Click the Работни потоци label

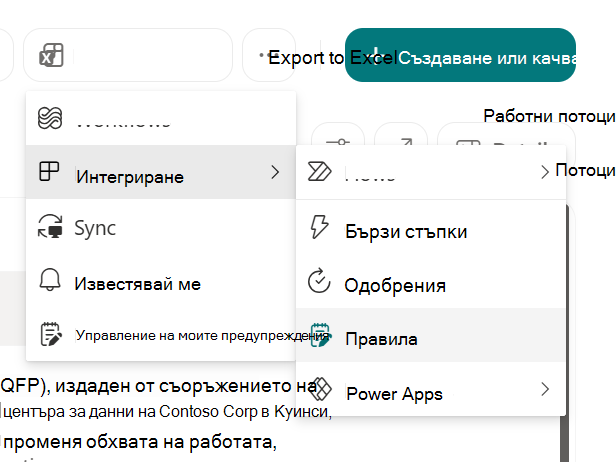(549, 116)
